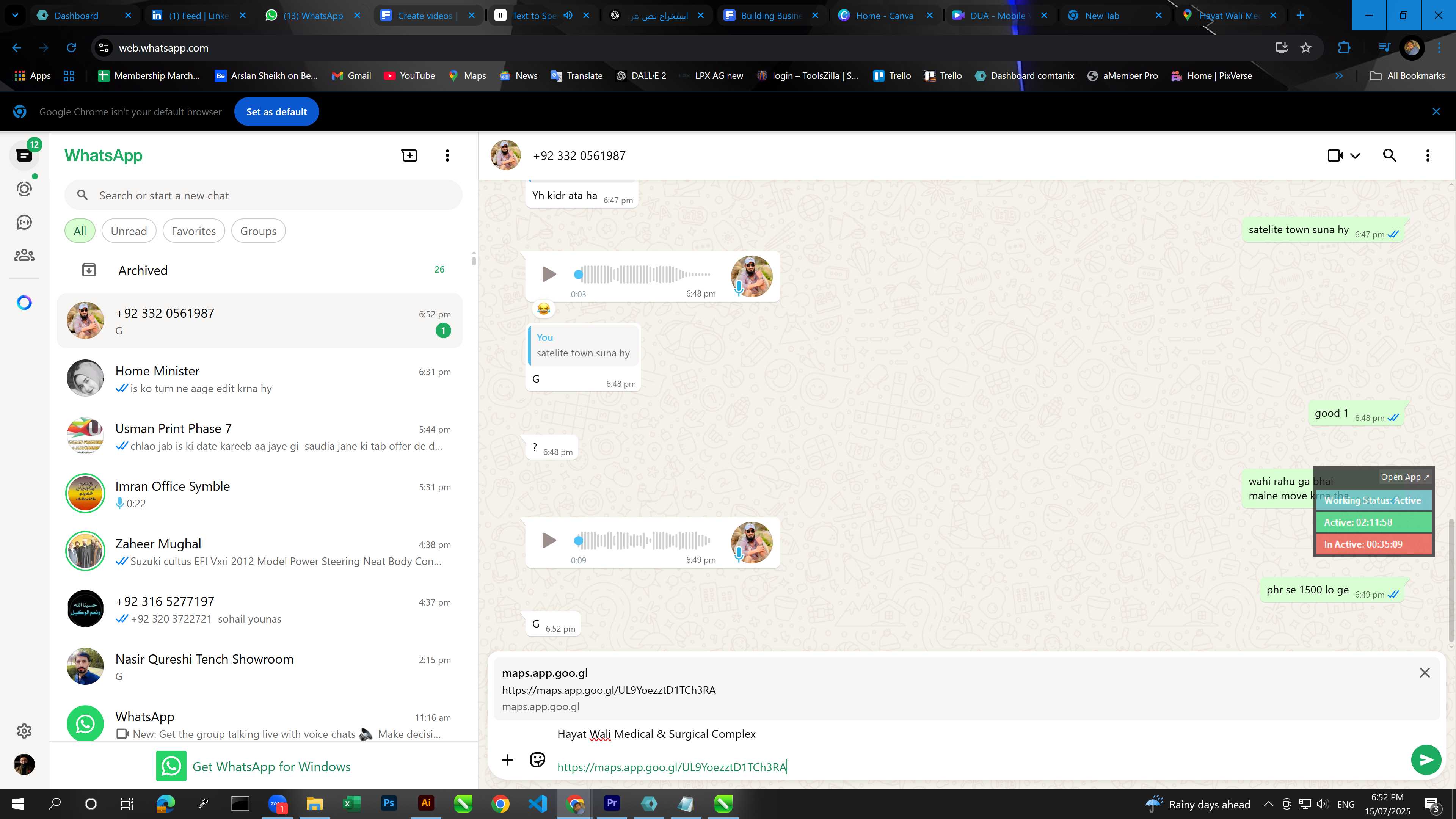This screenshot has width=1456, height=819.
Task: Open the Archived chats row
Action: pos(260,270)
